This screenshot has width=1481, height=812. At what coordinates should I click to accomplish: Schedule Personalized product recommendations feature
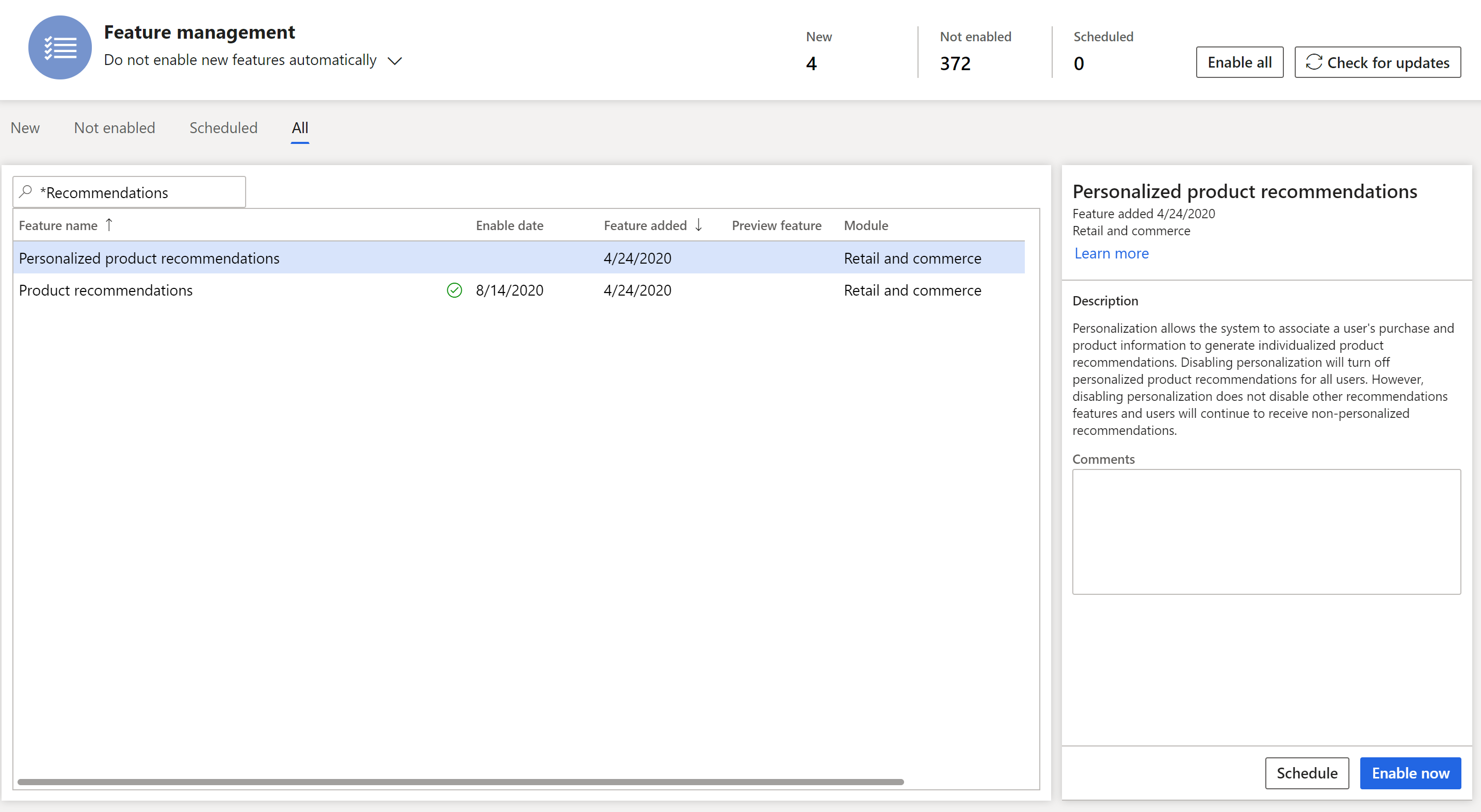point(1308,772)
